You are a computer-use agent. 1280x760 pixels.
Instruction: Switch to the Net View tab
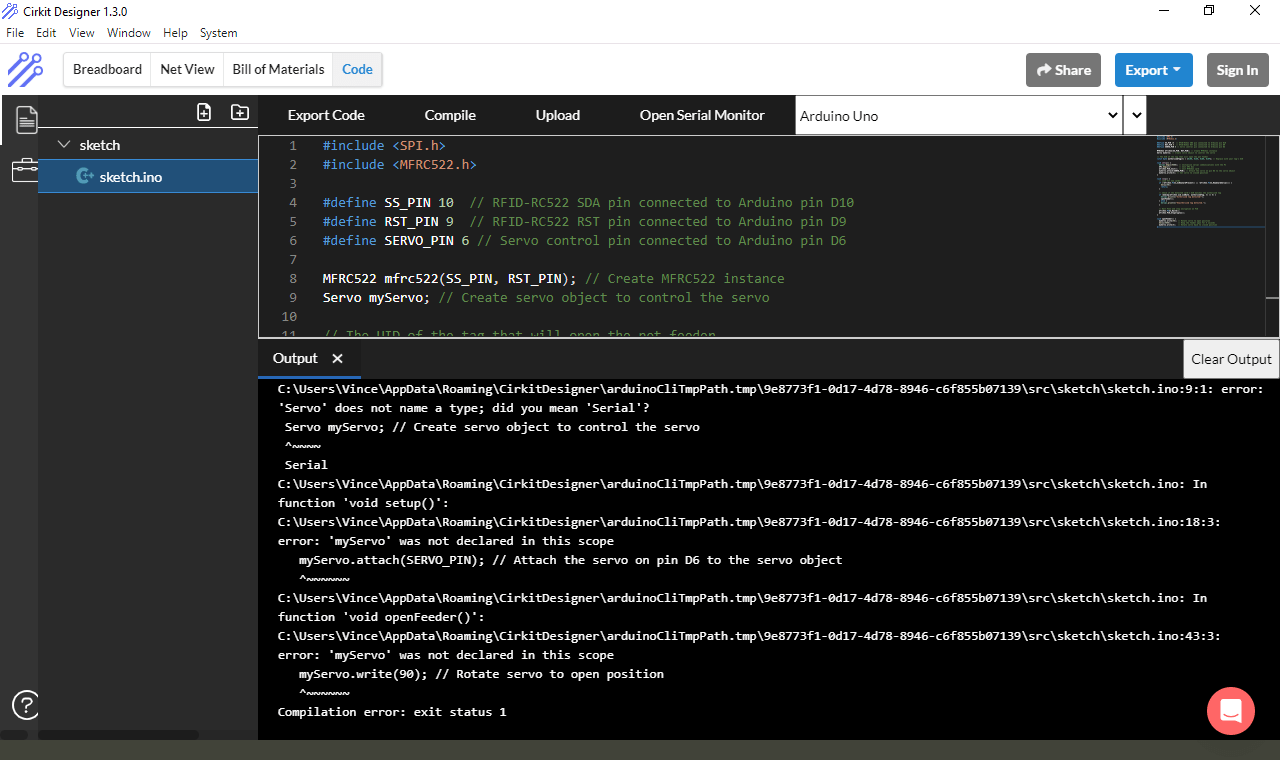click(x=187, y=70)
